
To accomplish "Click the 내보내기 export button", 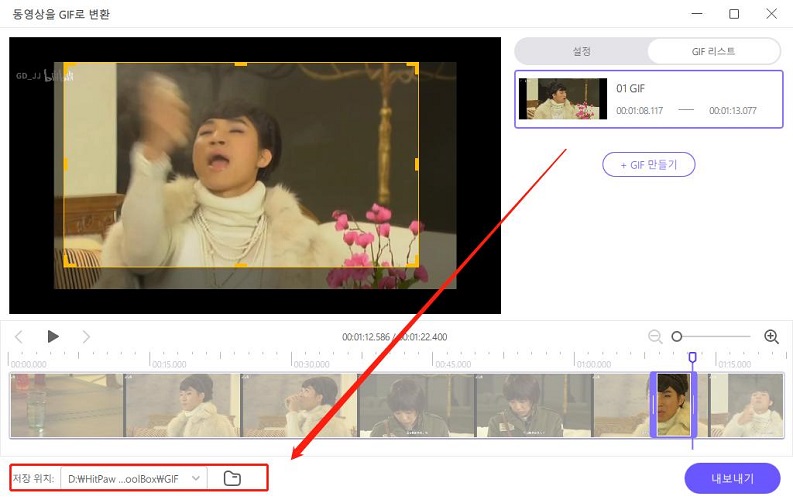I will pyautogui.click(x=732, y=478).
